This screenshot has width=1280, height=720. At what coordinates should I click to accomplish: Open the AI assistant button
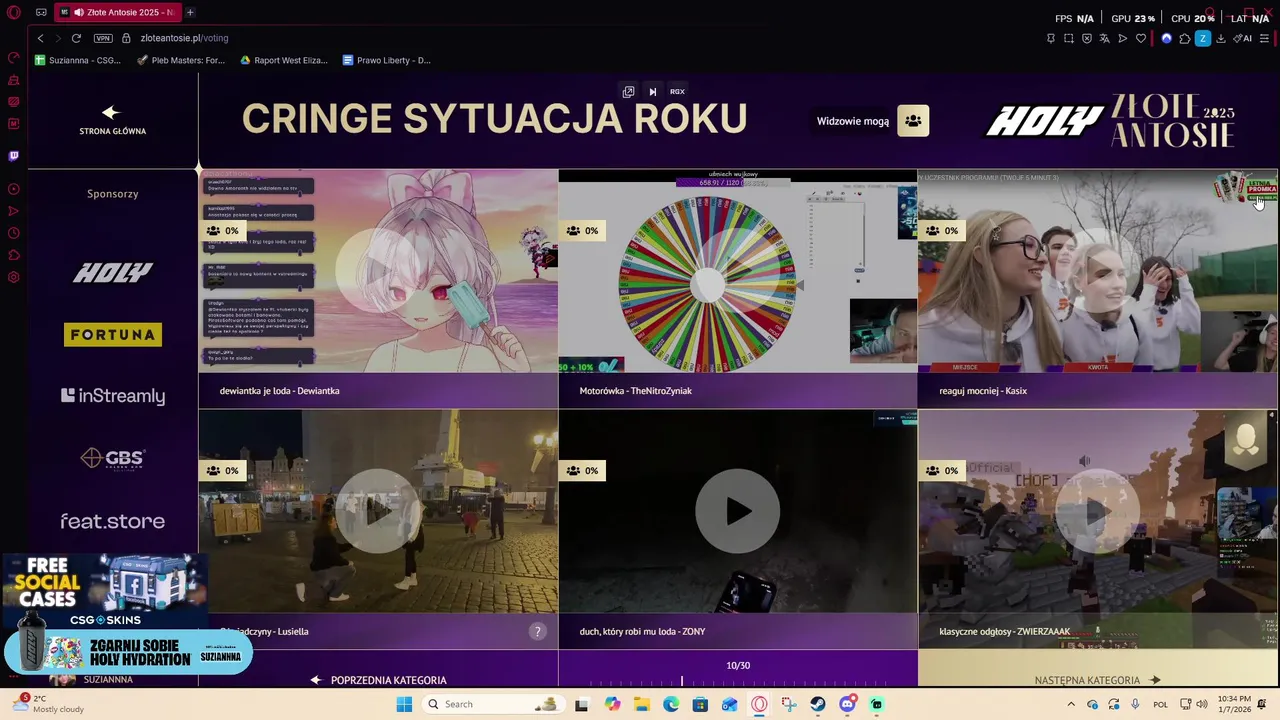[x=1242, y=38]
